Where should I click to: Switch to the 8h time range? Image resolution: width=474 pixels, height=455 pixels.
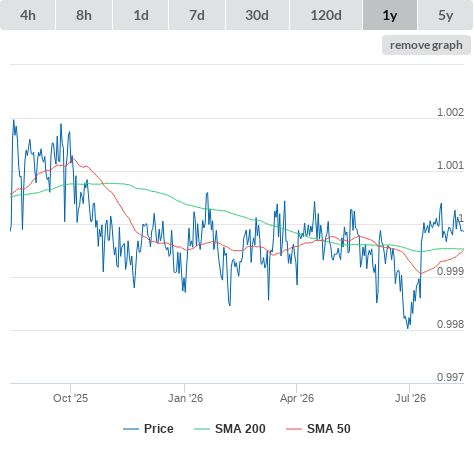pos(84,15)
